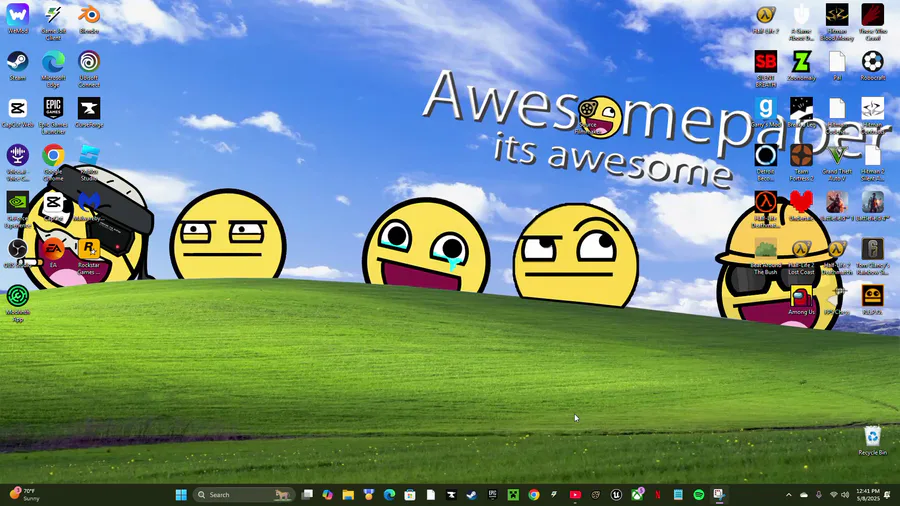Click the OneDrive cloud tray icon
The width and height of the screenshot is (900, 506).
point(804,495)
